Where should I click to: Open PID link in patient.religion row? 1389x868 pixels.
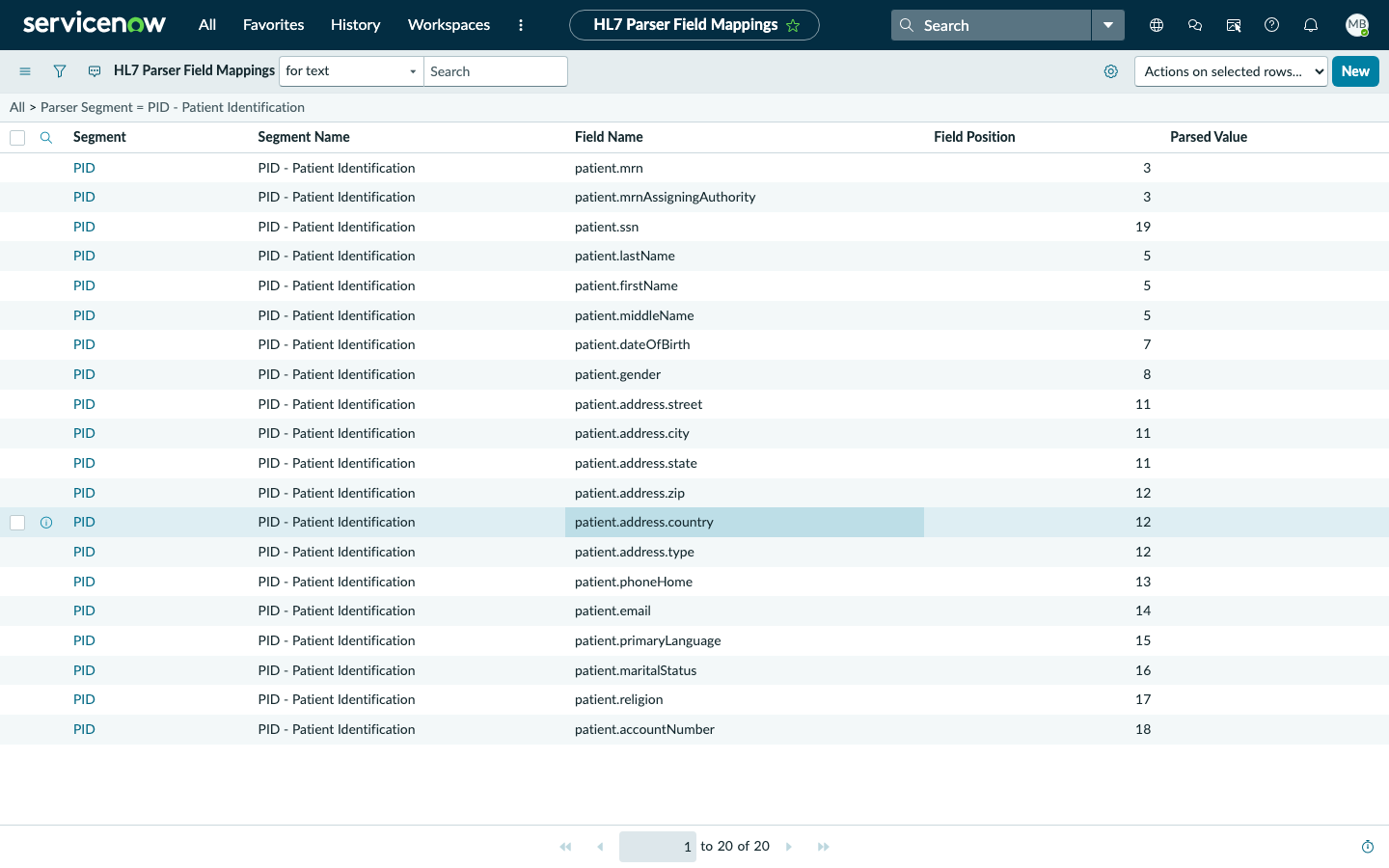click(84, 699)
